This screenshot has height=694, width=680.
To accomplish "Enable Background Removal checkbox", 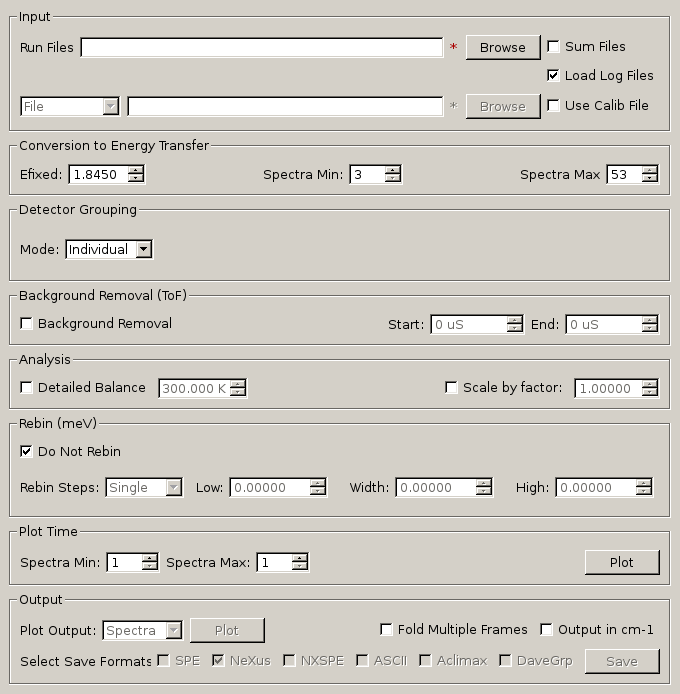I will click(27, 324).
